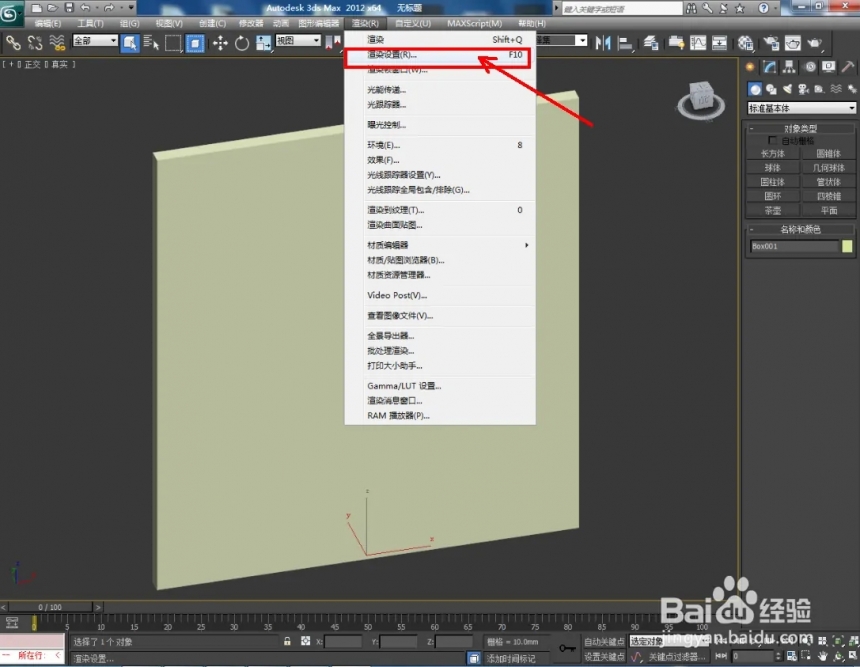This screenshot has width=860, height=667.
Task: Choose Gamma/LUT 设置... menu entry
Action: point(440,386)
